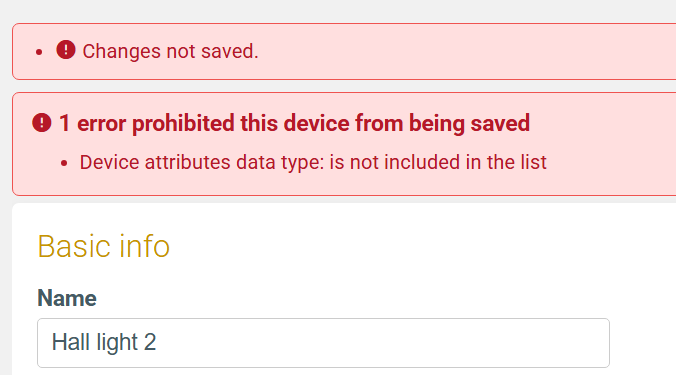Click the error icon before "1 error prohibited"
This screenshot has height=375, width=676.
(42, 122)
